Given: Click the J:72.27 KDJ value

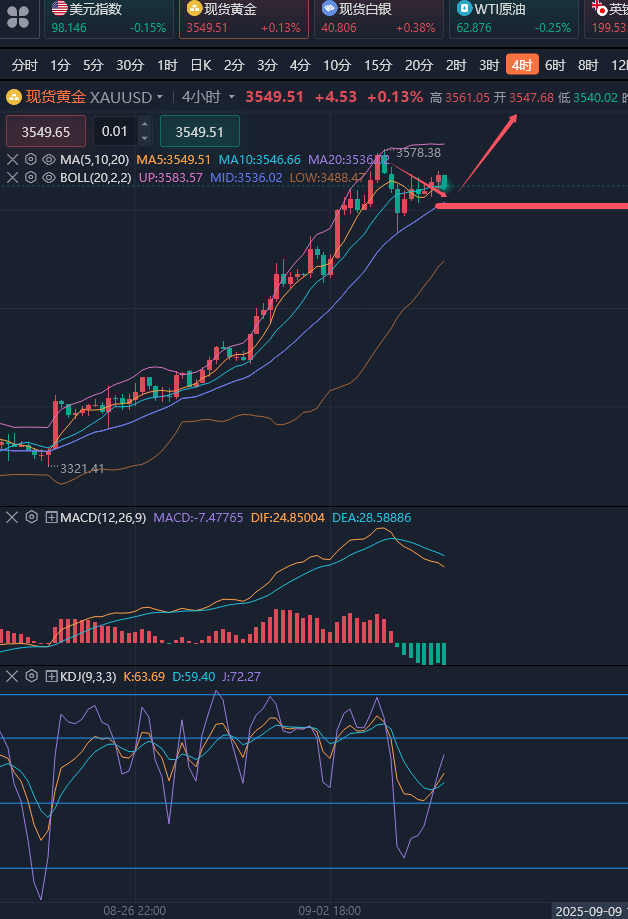Looking at the screenshot, I should 241,676.
